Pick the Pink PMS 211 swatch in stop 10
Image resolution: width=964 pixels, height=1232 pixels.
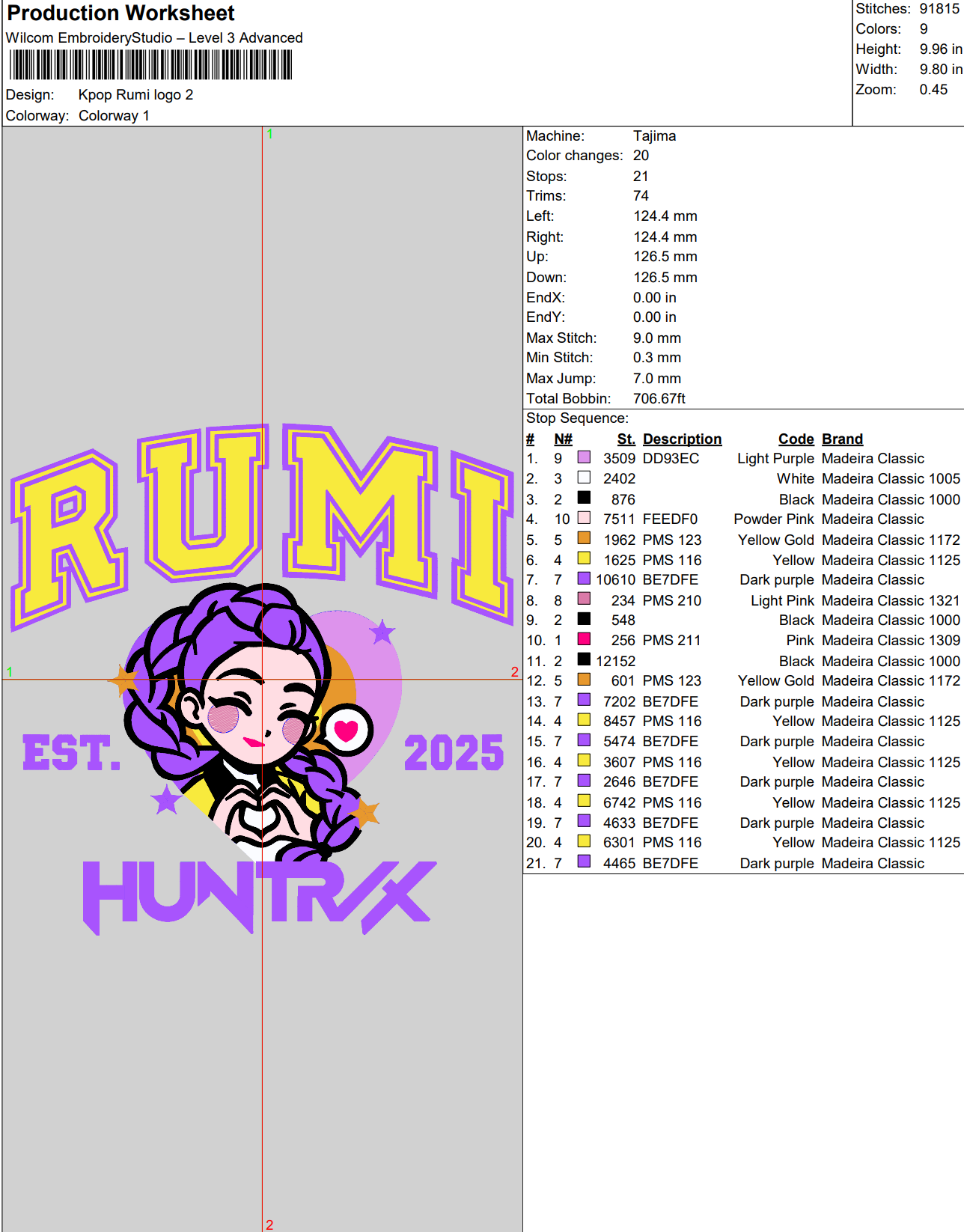[x=584, y=639]
